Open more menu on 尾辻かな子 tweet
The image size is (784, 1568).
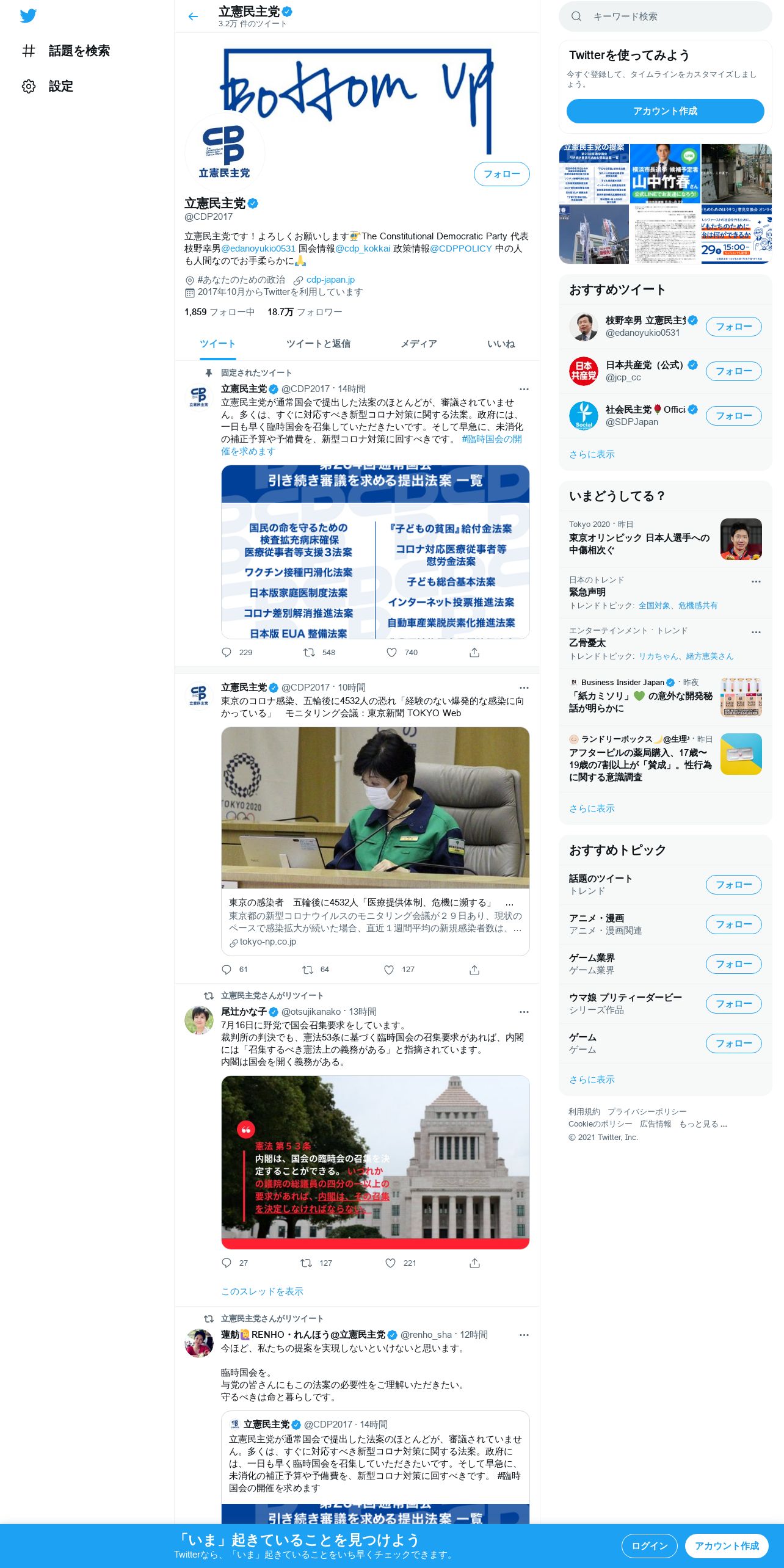(524, 1012)
